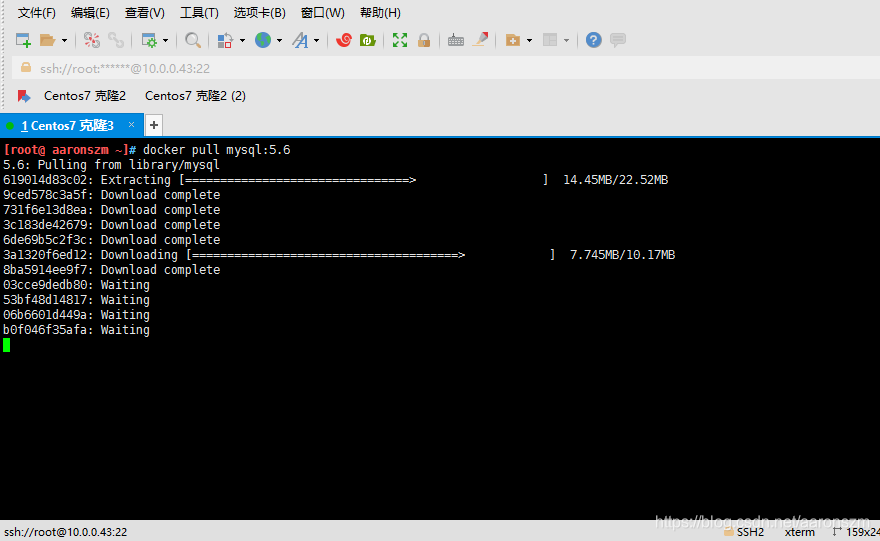Open the 窗口(W) menu
The image size is (880, 541).
click(x=323, y=12)
